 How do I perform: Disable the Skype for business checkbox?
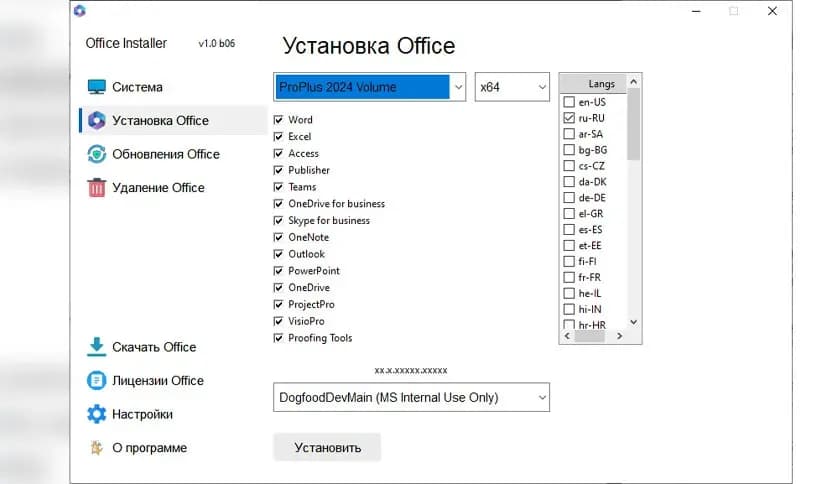pyautogui.click(x=279, y=221)
